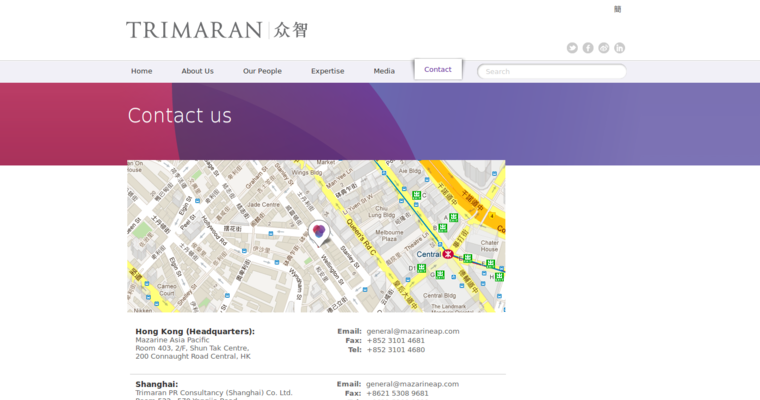Open the About Us menu item
Viewport: 760px width, 400px height.
pos(197,71)
